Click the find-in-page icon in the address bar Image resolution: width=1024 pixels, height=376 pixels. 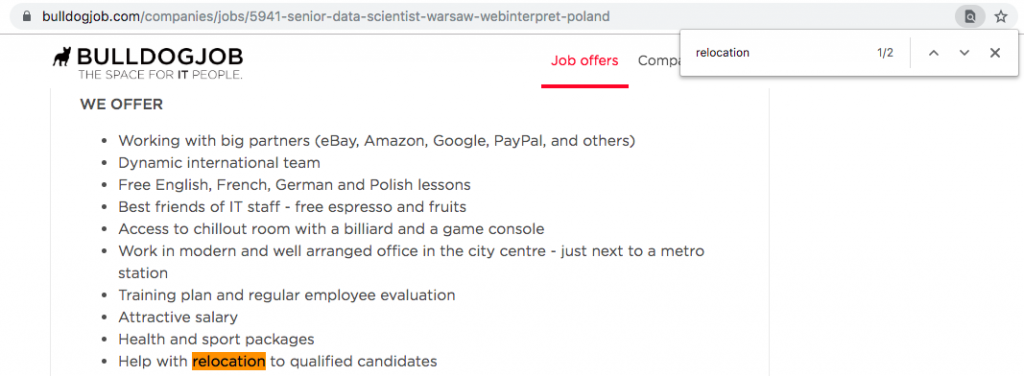click(x=970, y=16)
